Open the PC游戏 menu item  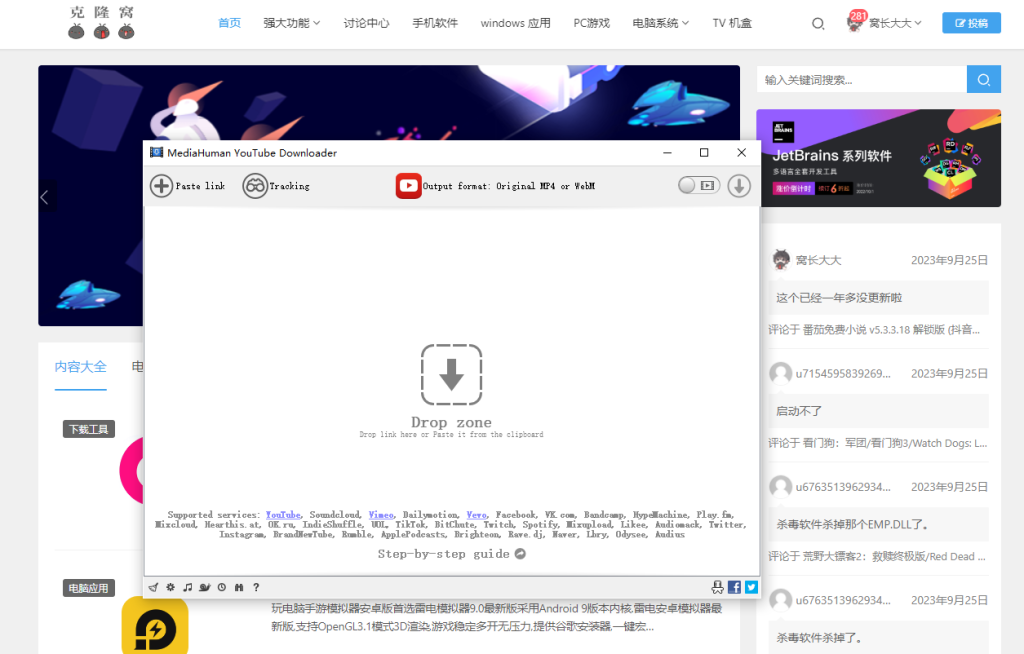[591, 23]
